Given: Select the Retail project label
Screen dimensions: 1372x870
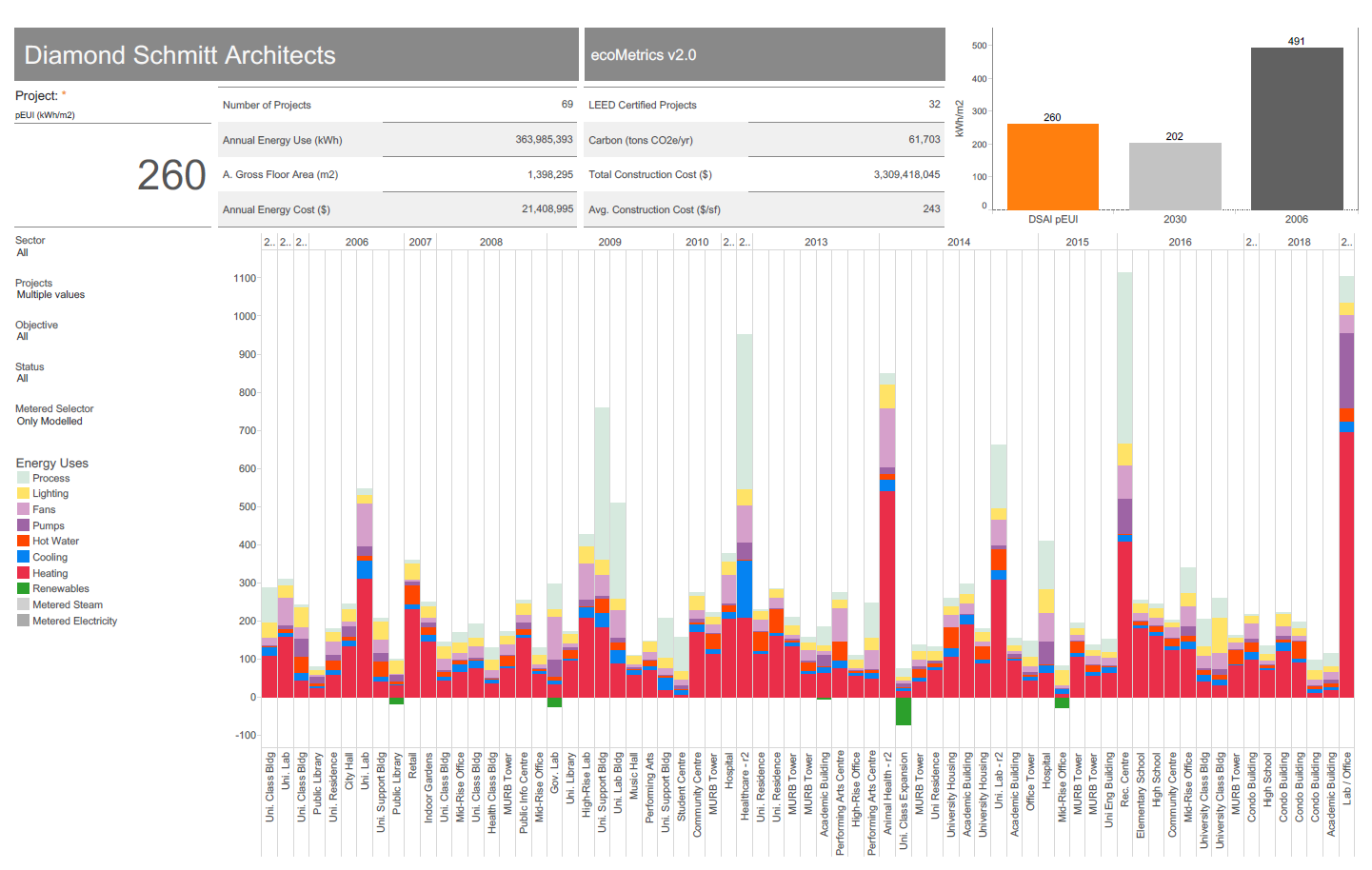Looking at the screenshot, I should click(412, 765).
